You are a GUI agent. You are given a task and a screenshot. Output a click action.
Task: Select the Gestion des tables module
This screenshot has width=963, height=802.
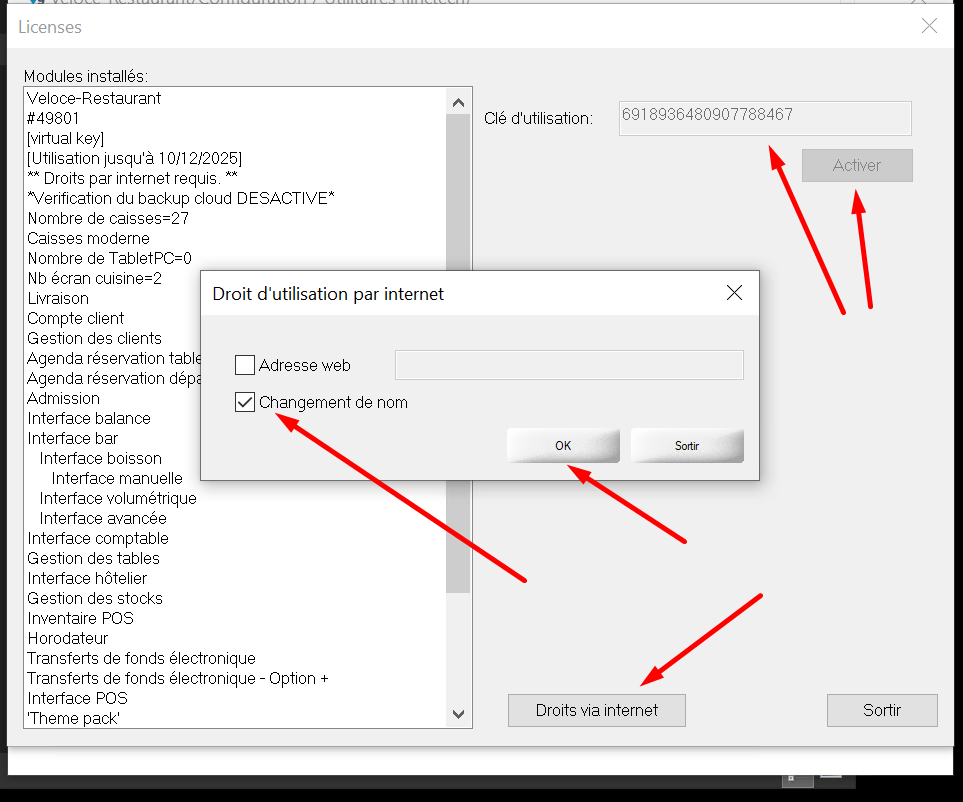(93, 558)
